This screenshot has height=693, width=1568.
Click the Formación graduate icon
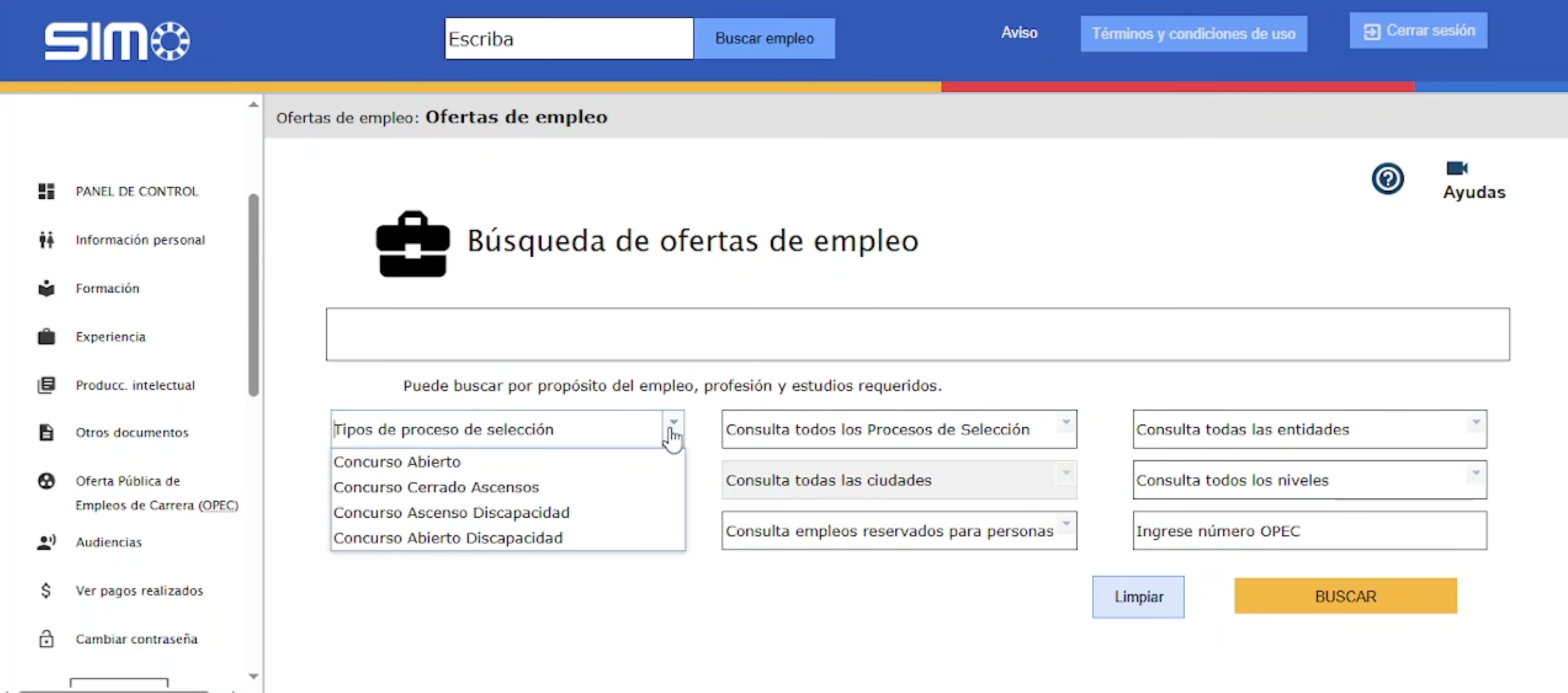point(47,288)
